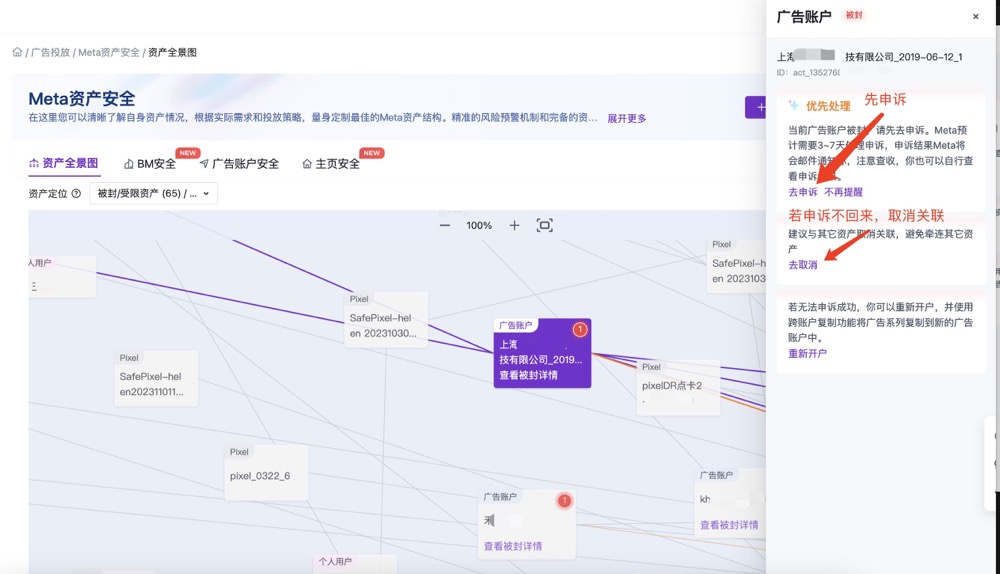The image size is (1000, 574).
Task: Click 查看被封详情 on the kh account card
Action: click(x=729, y=525)
